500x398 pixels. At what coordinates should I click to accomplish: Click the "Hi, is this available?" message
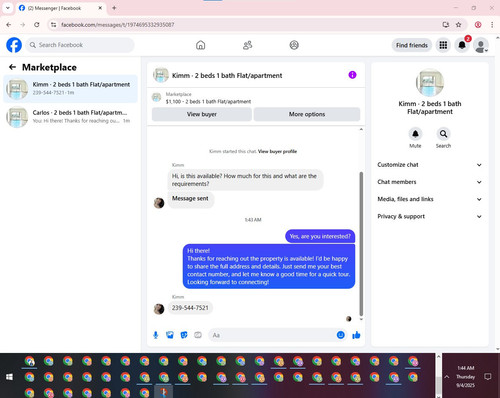click(245, 180)
